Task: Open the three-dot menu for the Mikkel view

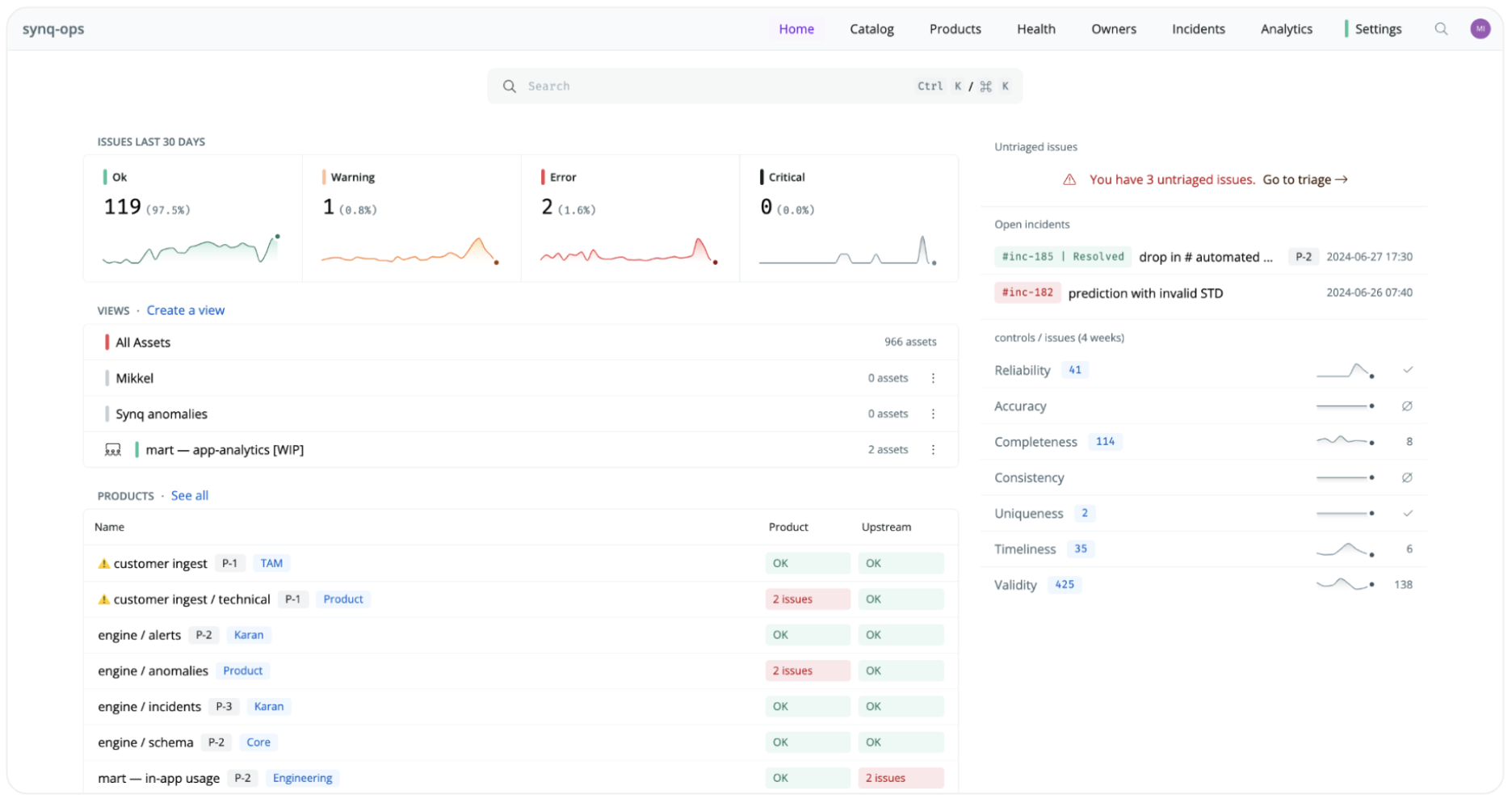Action: pyautogui.click(x=933, y=377)
